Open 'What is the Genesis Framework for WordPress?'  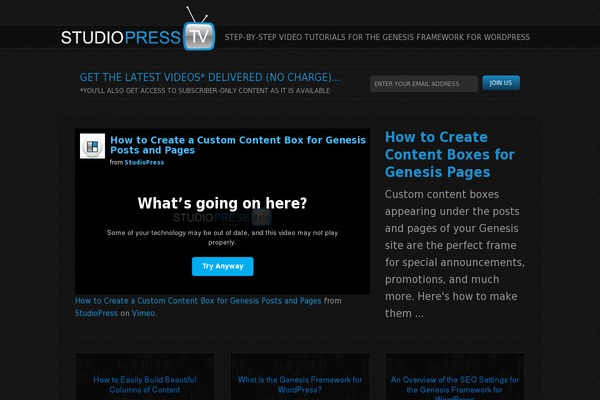coord(300,385)
